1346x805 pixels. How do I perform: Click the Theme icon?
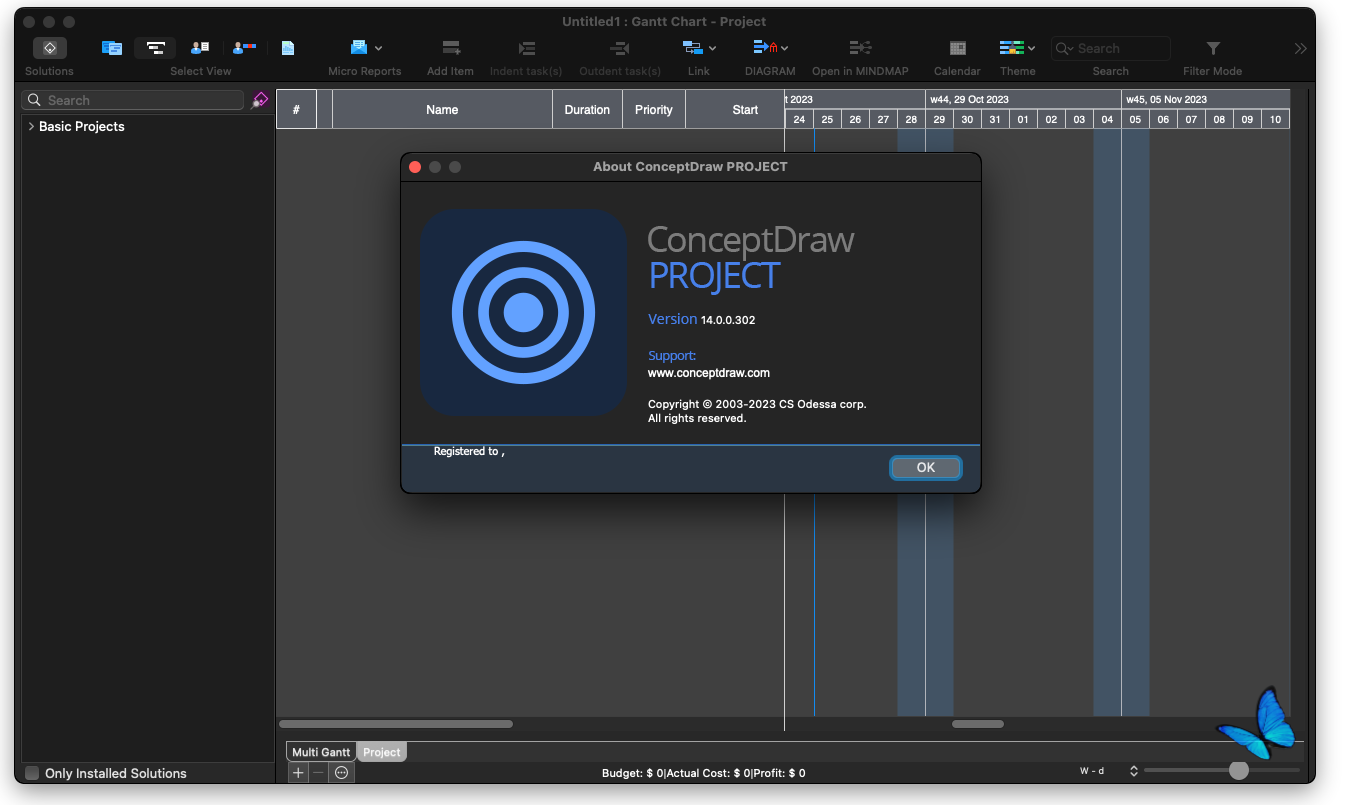coord(1011,48)
